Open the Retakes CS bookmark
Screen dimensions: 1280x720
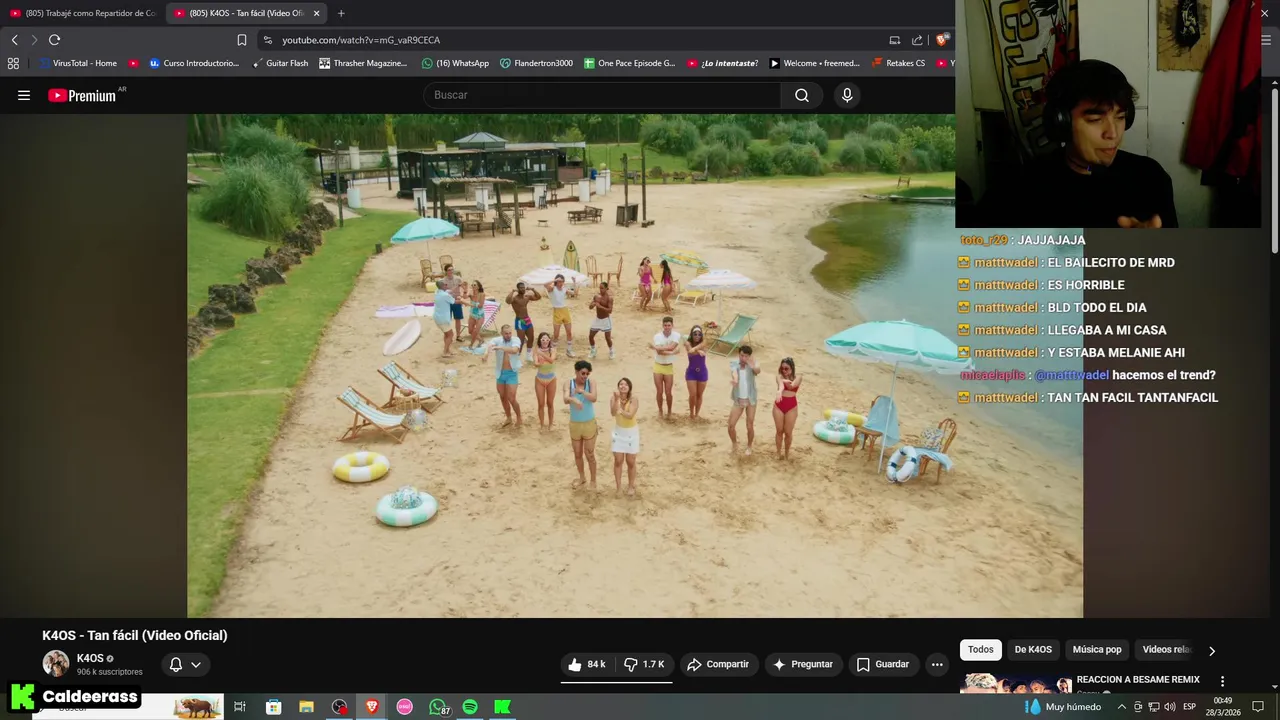click(899, 63)
